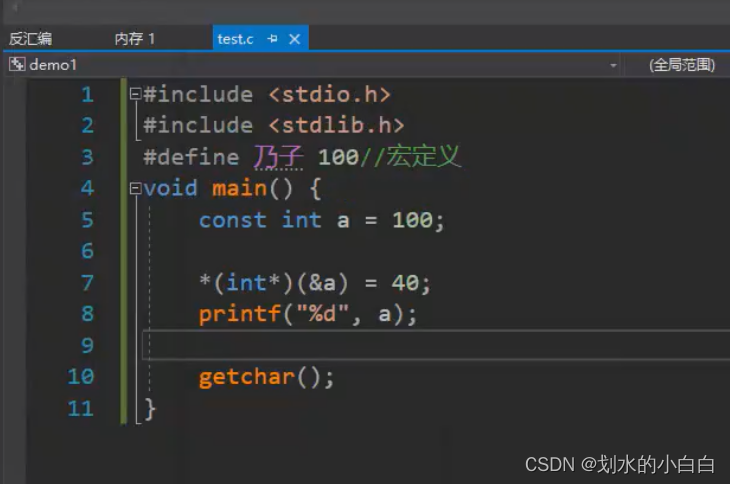Viewport: 730px width, 484px height.
Task: Click the void keyword on line 4
Action: click(170, 188)
